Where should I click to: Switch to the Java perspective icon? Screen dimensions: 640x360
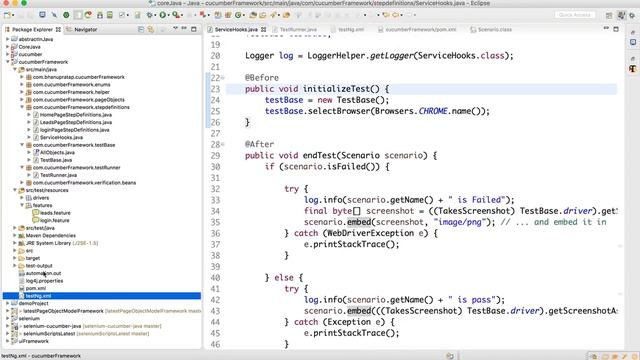coord(621,15)
